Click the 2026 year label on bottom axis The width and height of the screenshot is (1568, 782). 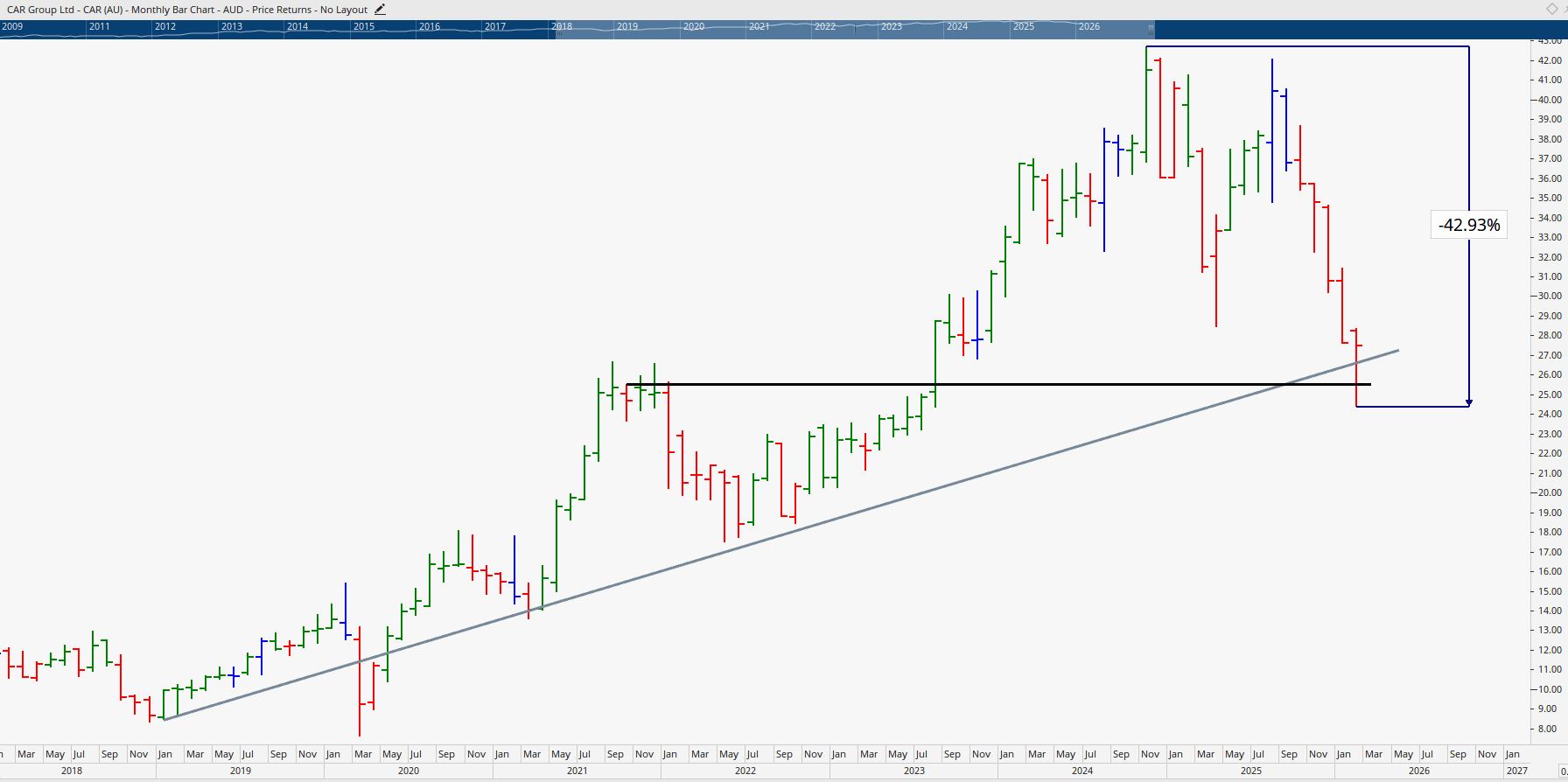1419,771
